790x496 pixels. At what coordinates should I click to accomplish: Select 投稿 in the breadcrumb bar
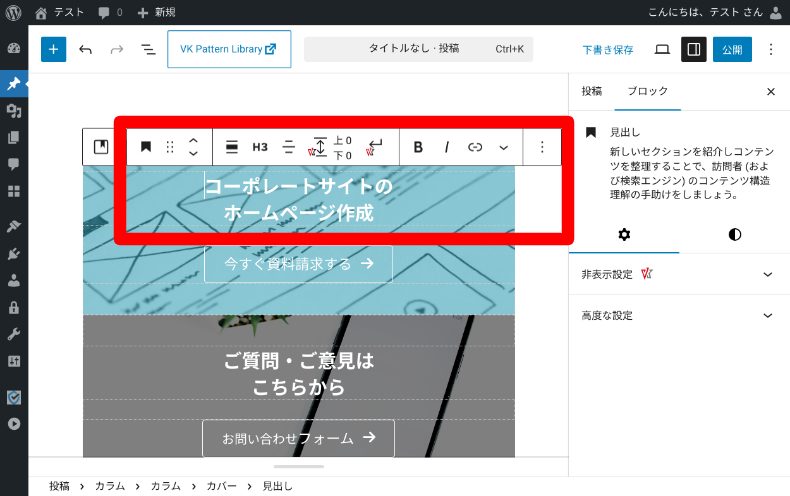pos(59,486)
